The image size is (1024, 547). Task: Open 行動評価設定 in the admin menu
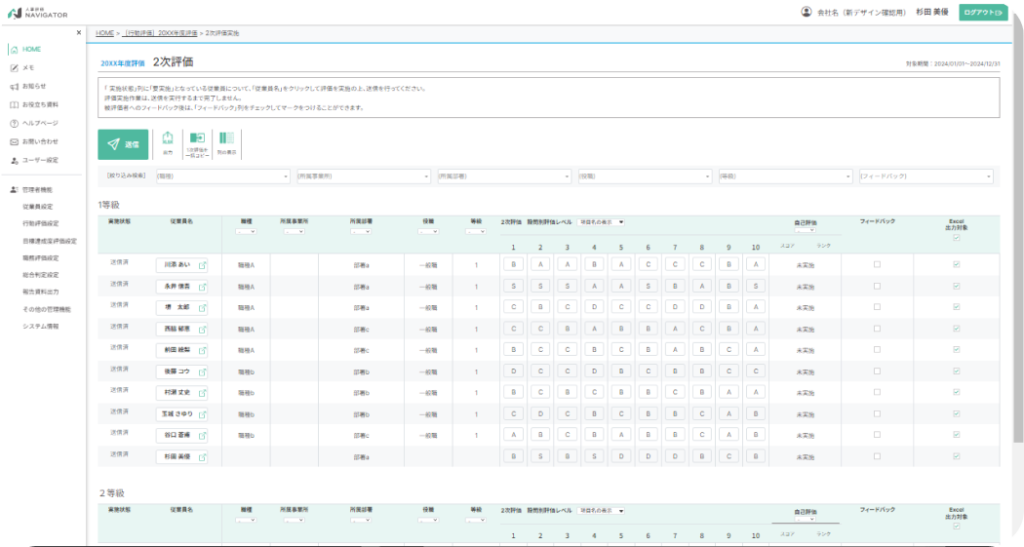[x=40, y=223]
